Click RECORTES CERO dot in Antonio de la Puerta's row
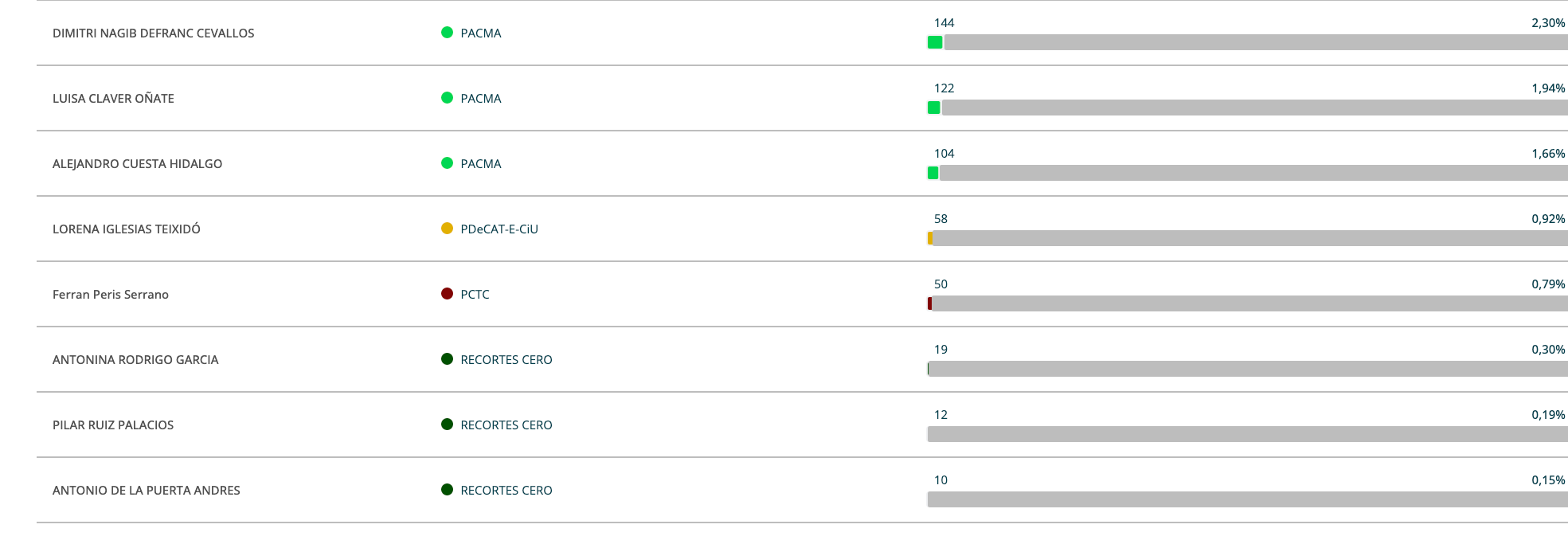1568x544 pixels. click(x=447, y=490)
